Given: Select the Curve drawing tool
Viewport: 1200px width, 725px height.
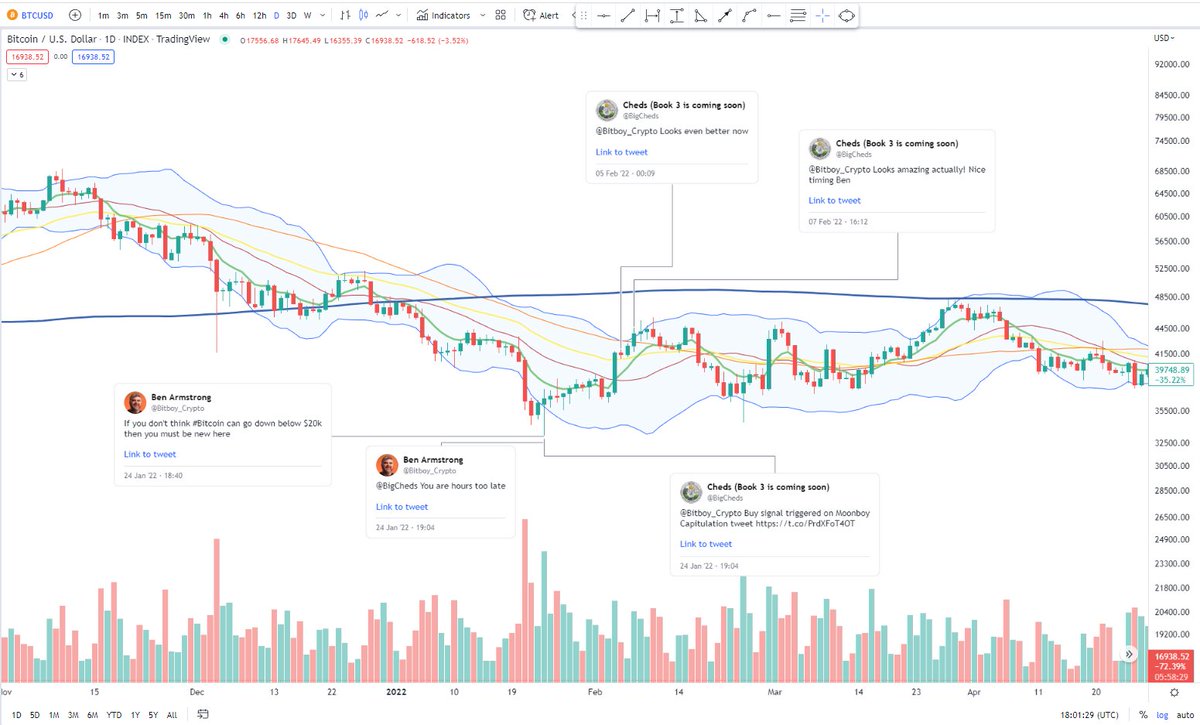Looking at the screenshot, I should coord(749,16).
